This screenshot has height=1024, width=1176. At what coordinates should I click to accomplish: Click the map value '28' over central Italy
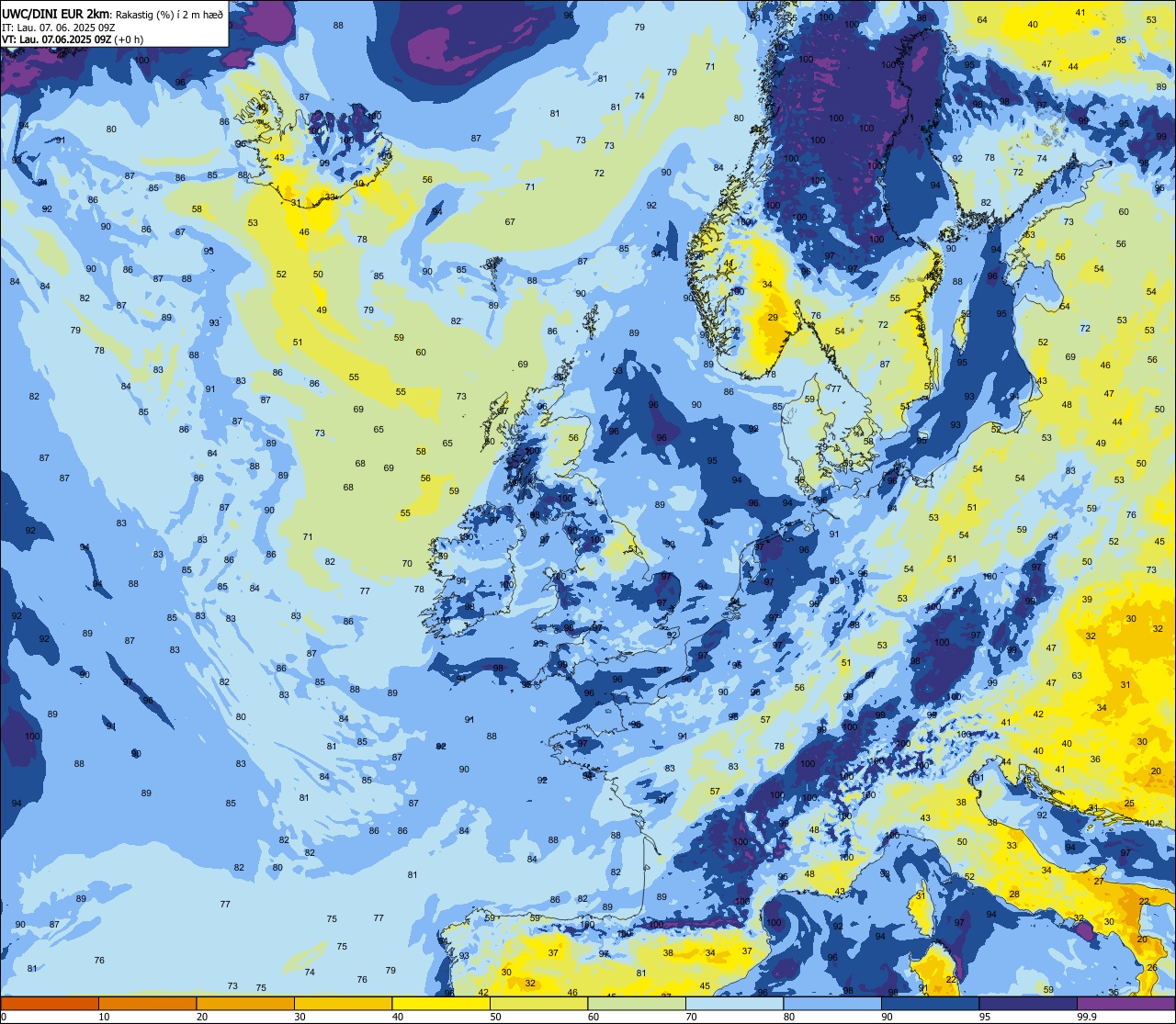click(1014, 894)
